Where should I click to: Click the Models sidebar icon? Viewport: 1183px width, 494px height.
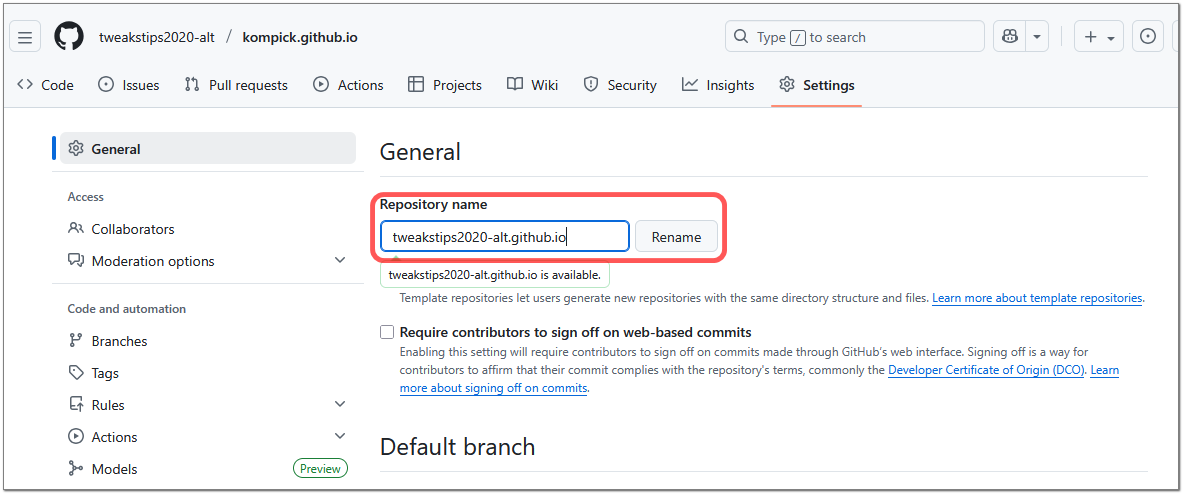point(75,468)
